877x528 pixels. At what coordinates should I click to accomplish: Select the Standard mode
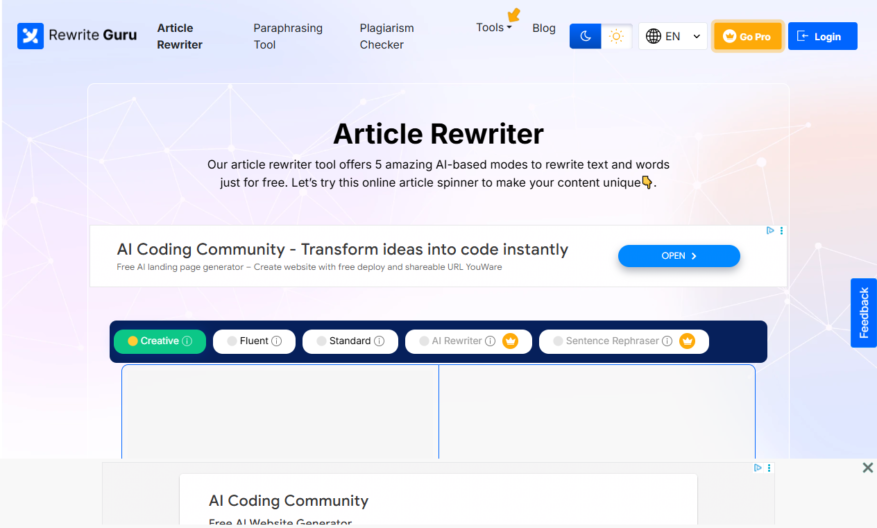click(350, 341)
